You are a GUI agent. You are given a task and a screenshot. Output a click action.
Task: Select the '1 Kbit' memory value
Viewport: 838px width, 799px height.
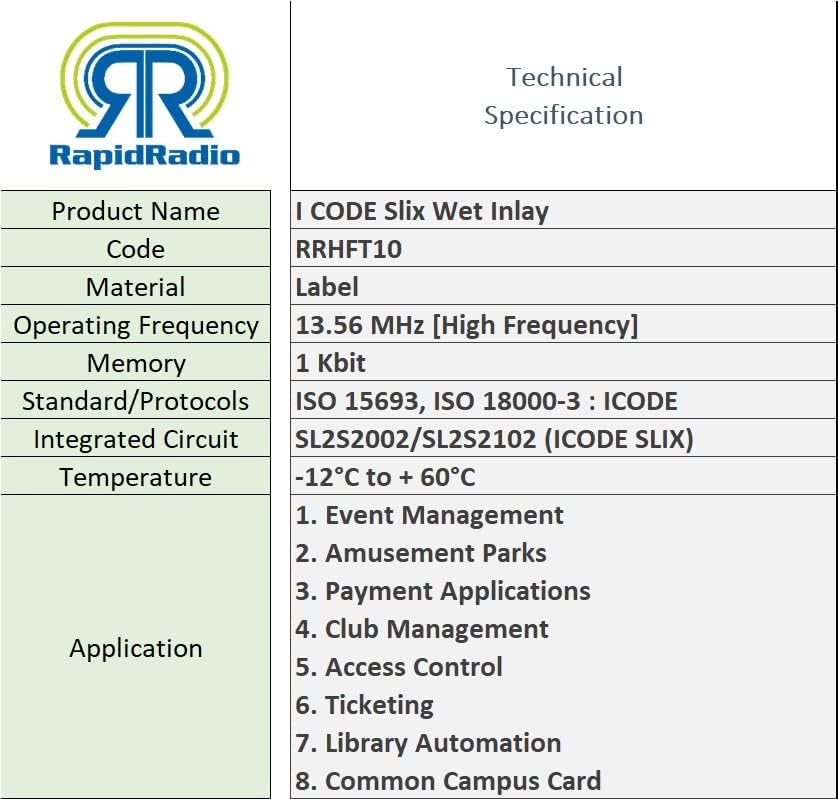[330, 363]
